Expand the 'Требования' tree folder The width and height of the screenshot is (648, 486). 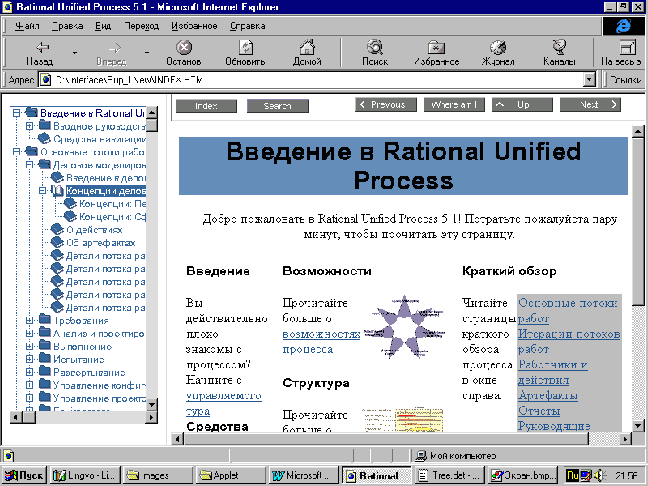coord(29,320)
